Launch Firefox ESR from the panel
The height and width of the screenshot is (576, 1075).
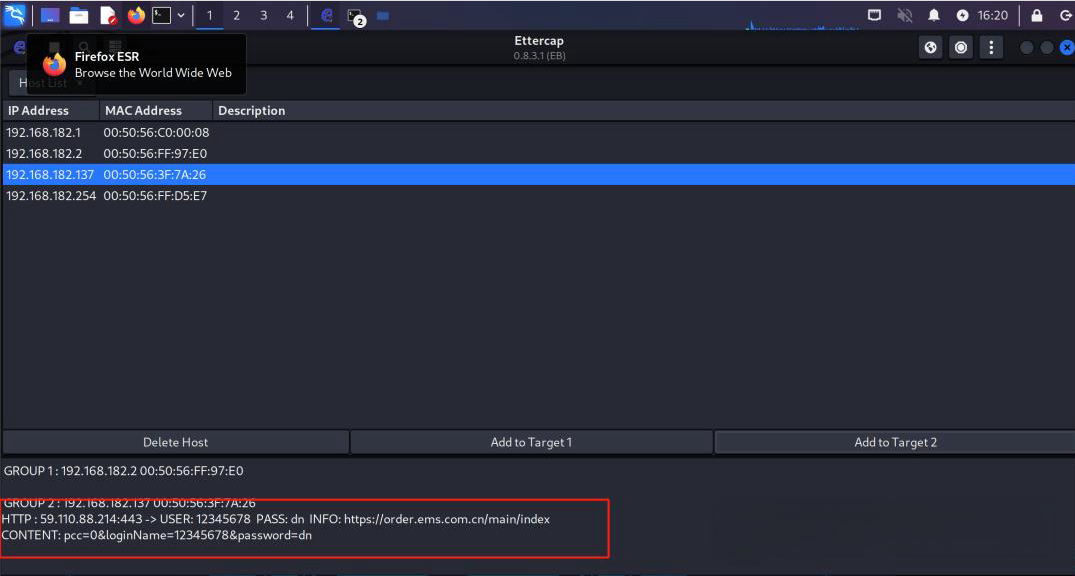136,15
